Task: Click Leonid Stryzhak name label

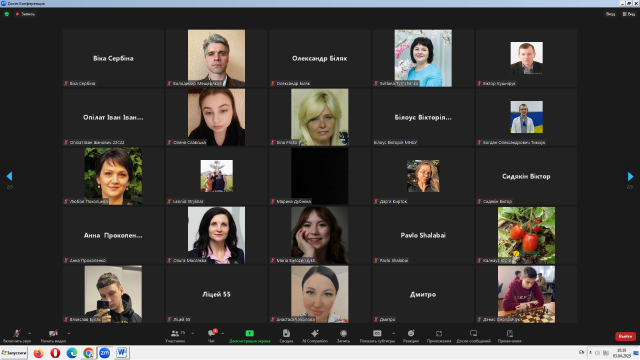Action: click(188, 201)
